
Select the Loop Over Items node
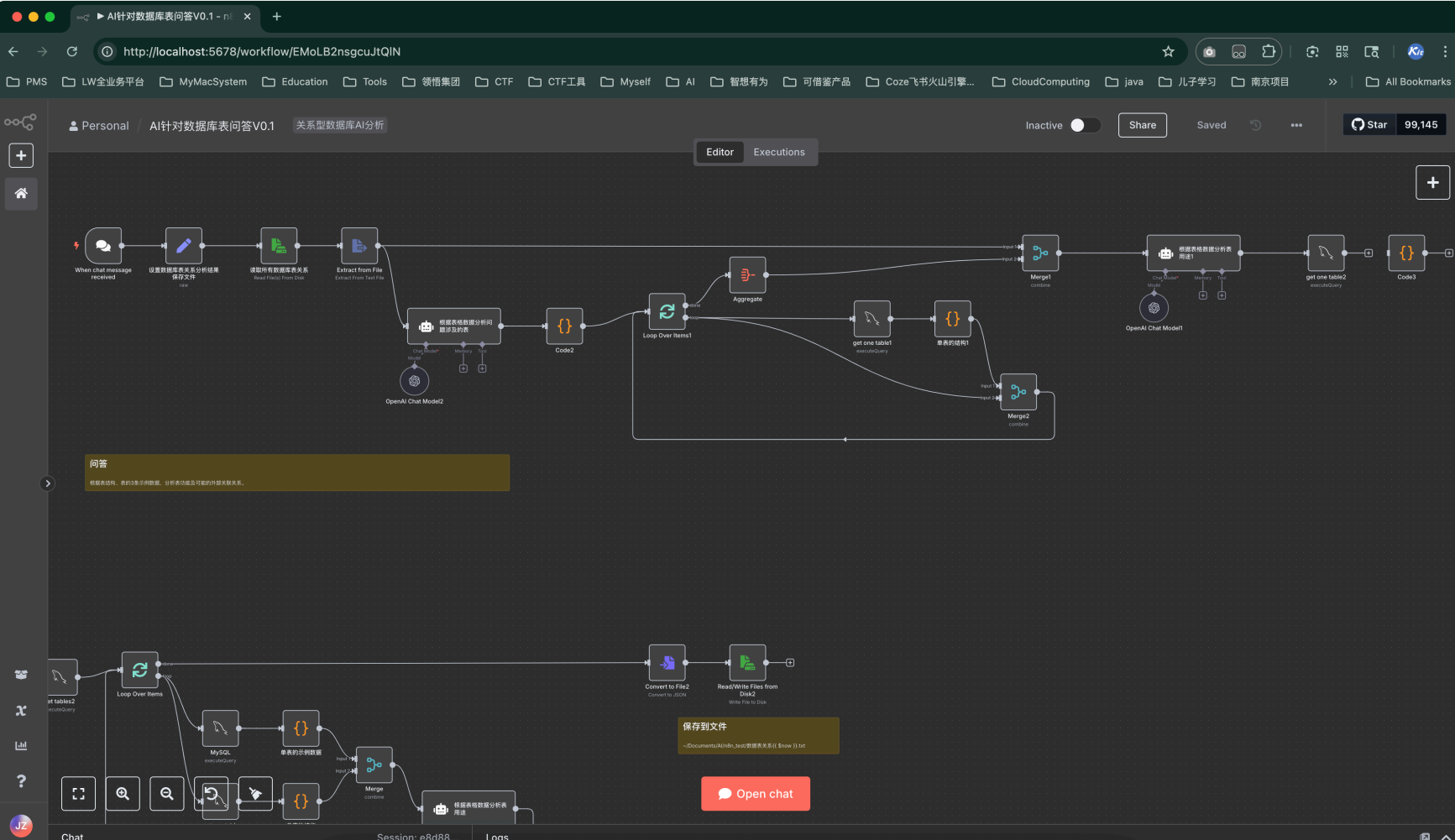pyautogui.click(x=139, y=670)
